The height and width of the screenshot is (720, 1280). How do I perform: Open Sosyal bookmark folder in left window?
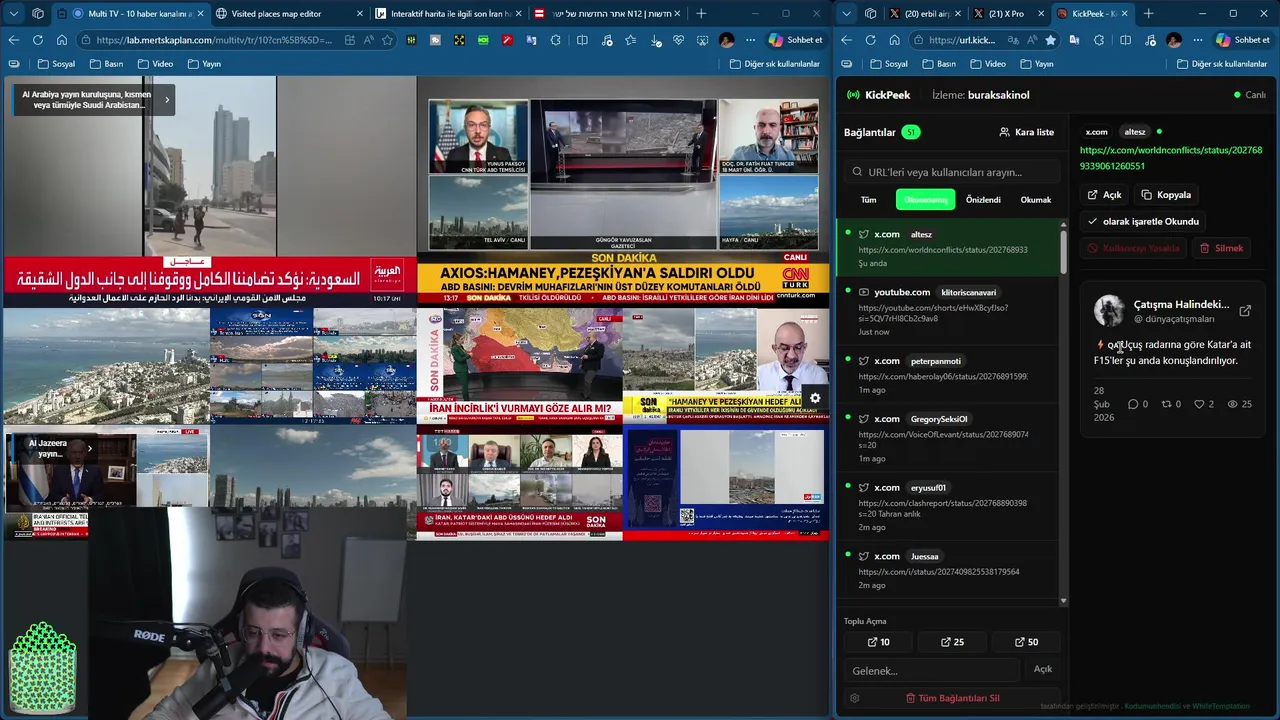(x=56, y=64)
